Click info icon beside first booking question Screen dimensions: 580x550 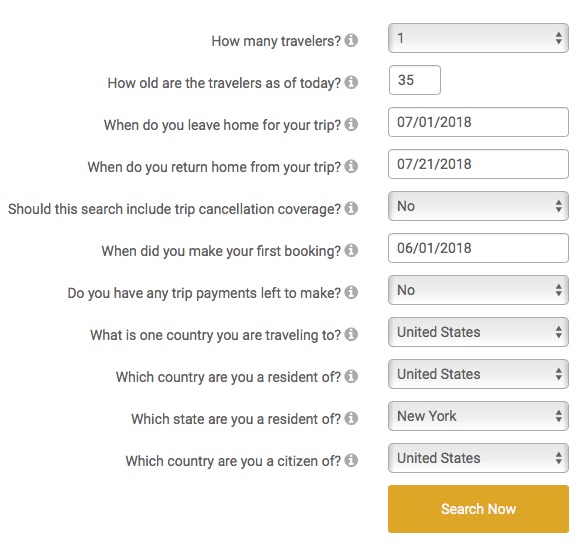coord(351,250)
